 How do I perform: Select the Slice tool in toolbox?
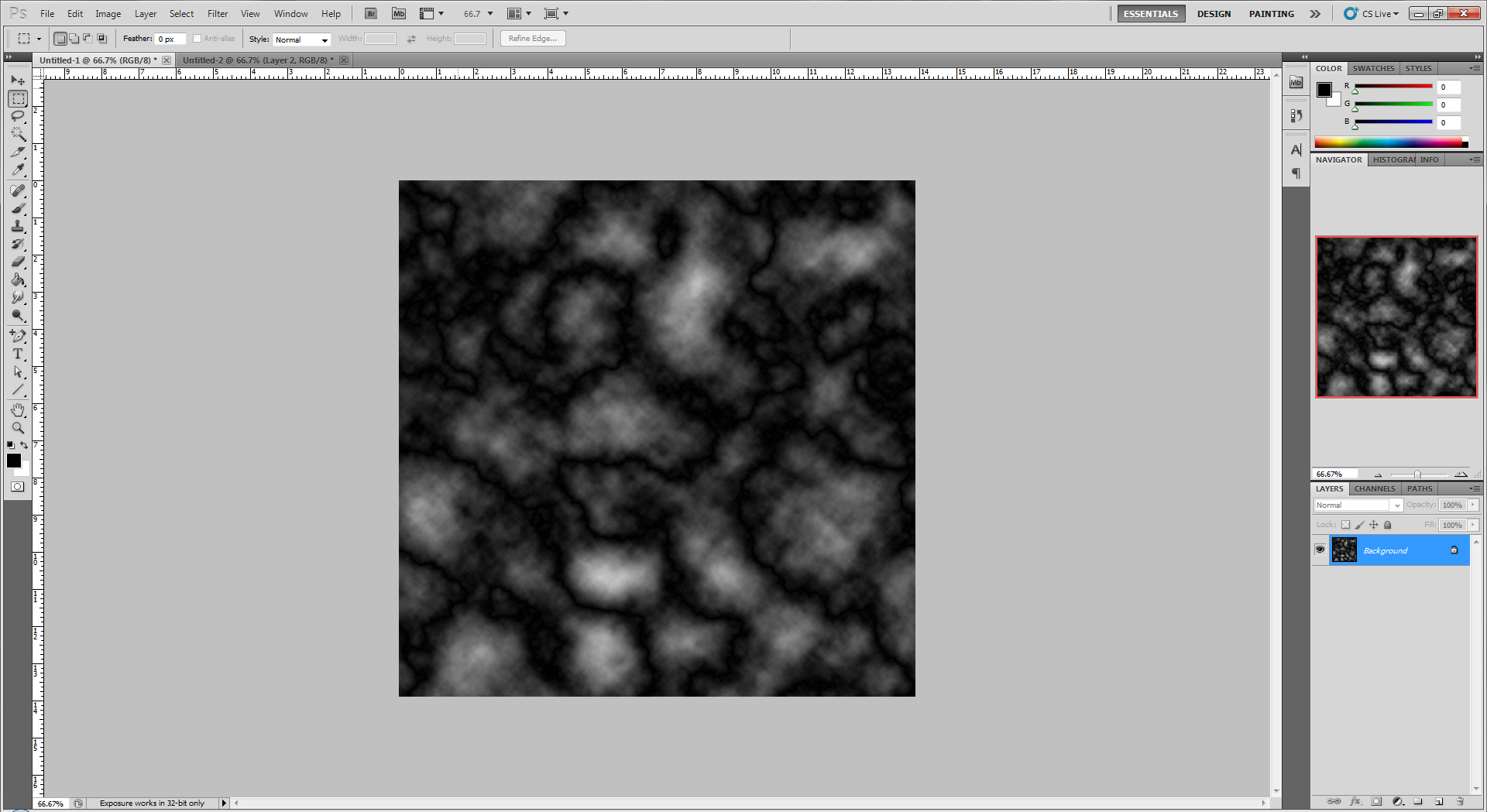[x=18, y=152]
